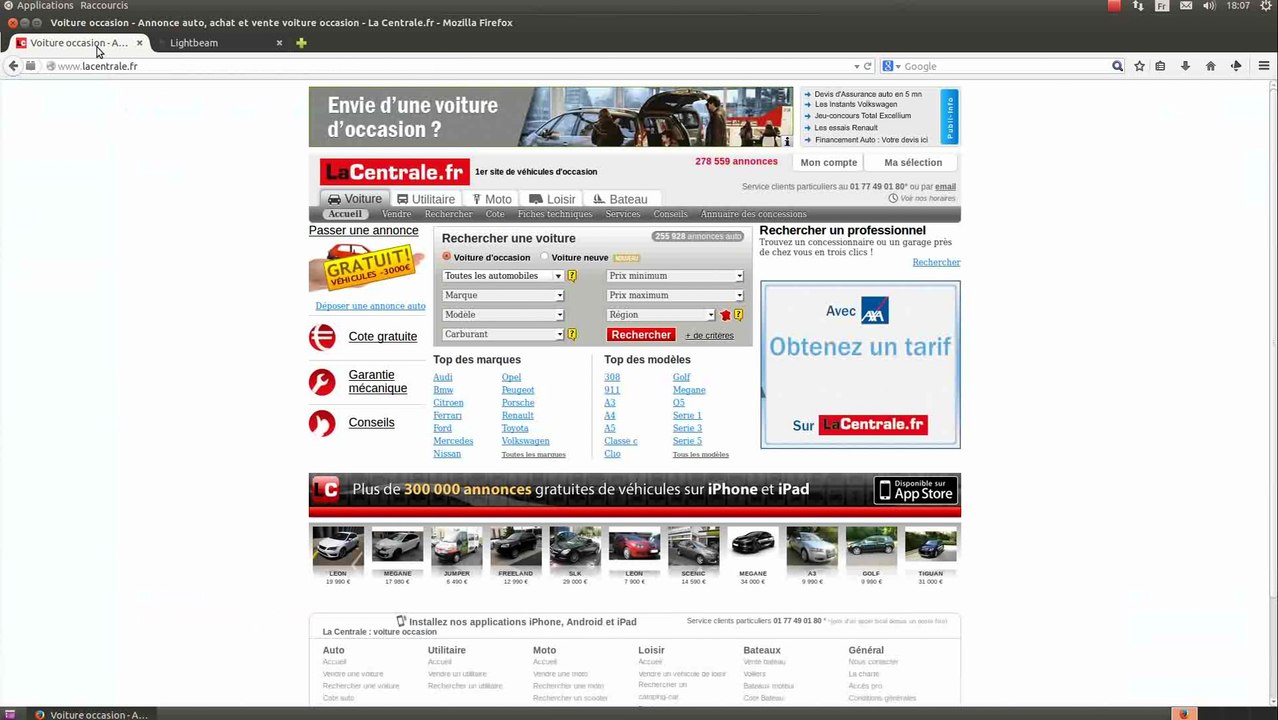Close the Lightbeam tab
This screenshot has width=1278, height=720.
point(279,43)
